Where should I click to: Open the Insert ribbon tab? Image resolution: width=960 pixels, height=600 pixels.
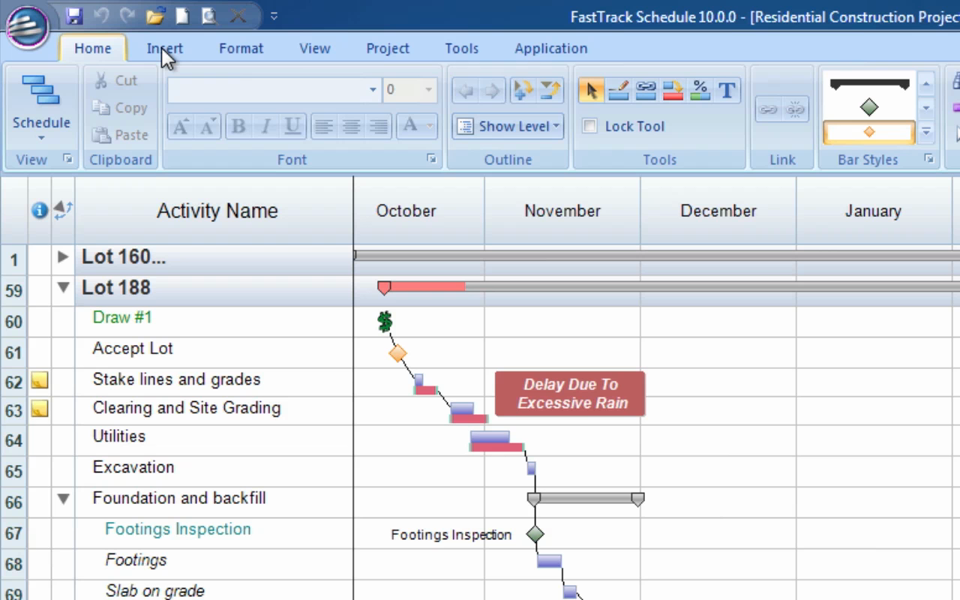(165, 48)
